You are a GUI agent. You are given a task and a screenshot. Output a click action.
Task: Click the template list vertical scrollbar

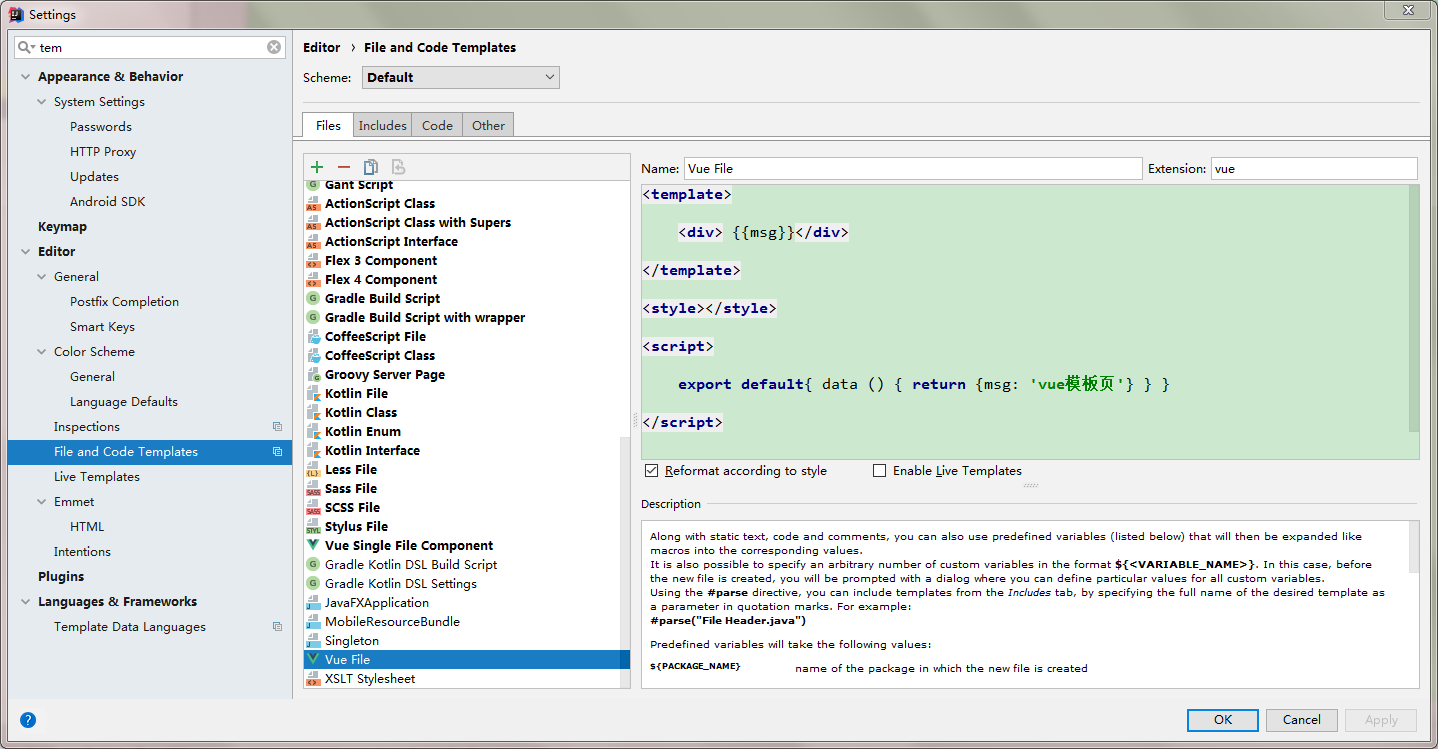[x=625, y=561]
